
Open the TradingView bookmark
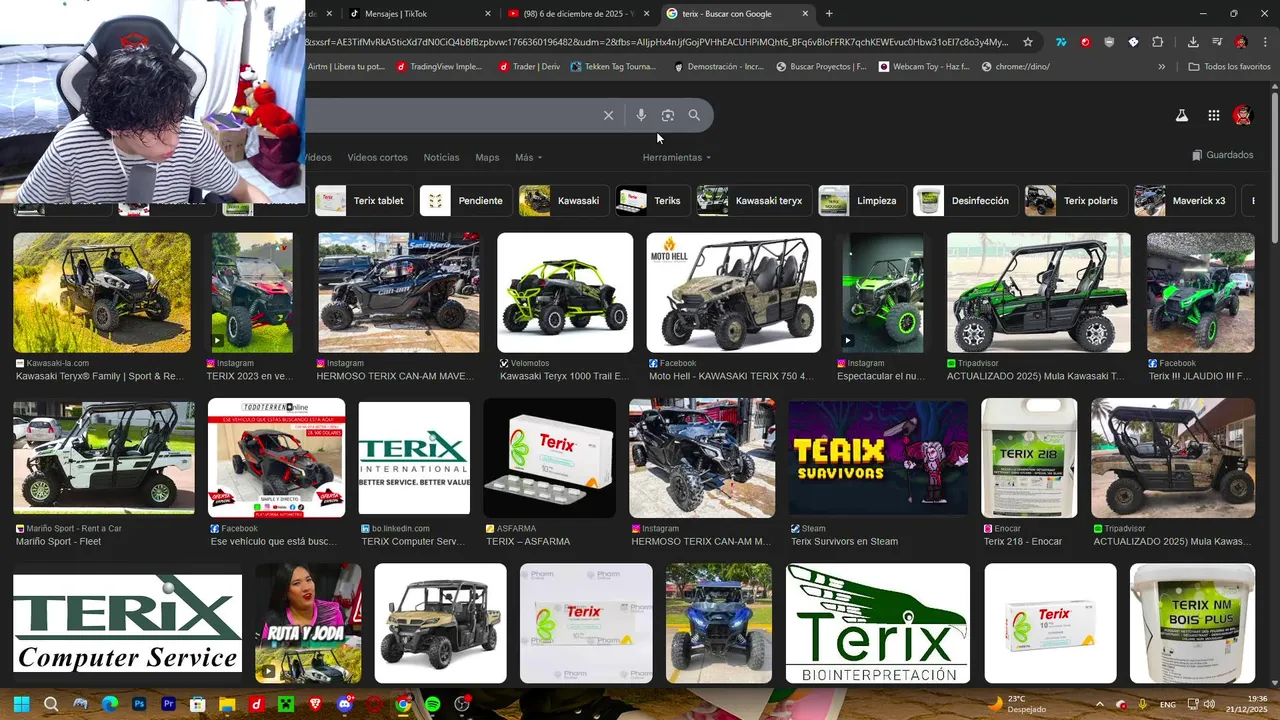439,67
